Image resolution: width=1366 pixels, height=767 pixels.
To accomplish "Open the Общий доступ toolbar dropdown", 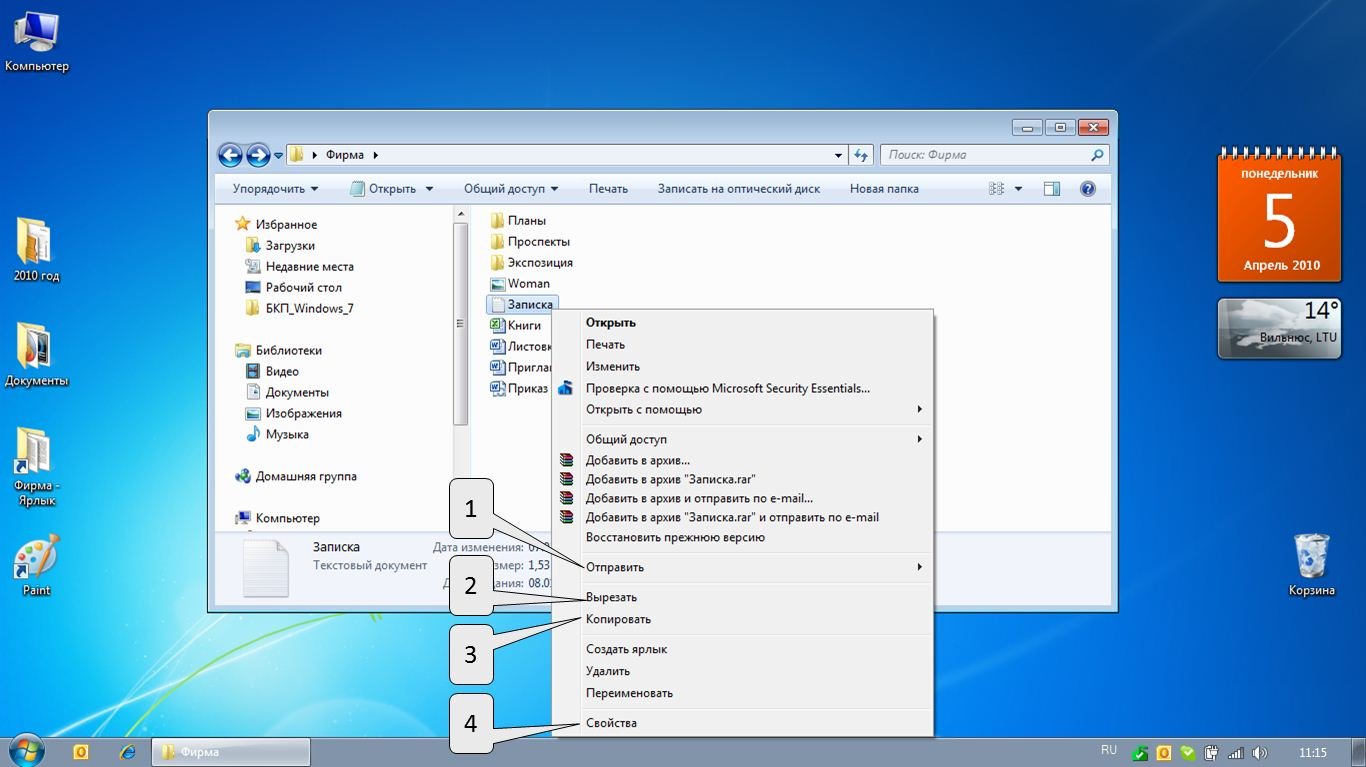I will tap(510, 189).
